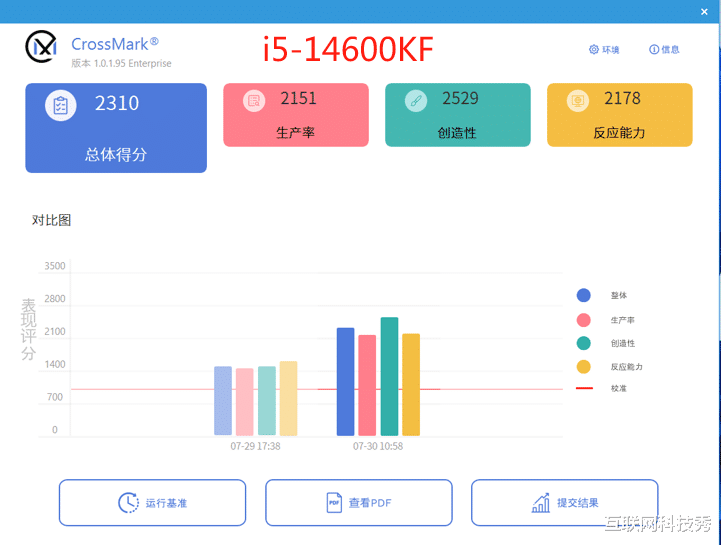This screenshot has height=545, width=721.
Task: Toggle the red 校准 legend line
Action: tap(584, 389)
